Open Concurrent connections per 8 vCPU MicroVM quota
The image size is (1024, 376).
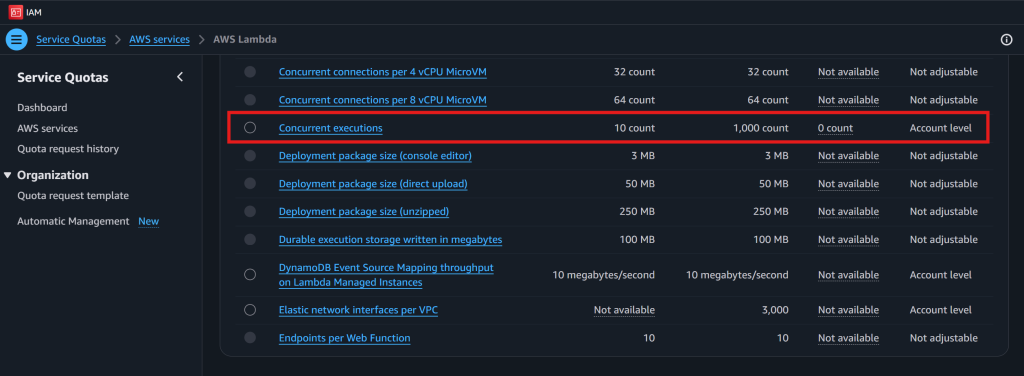383,100
